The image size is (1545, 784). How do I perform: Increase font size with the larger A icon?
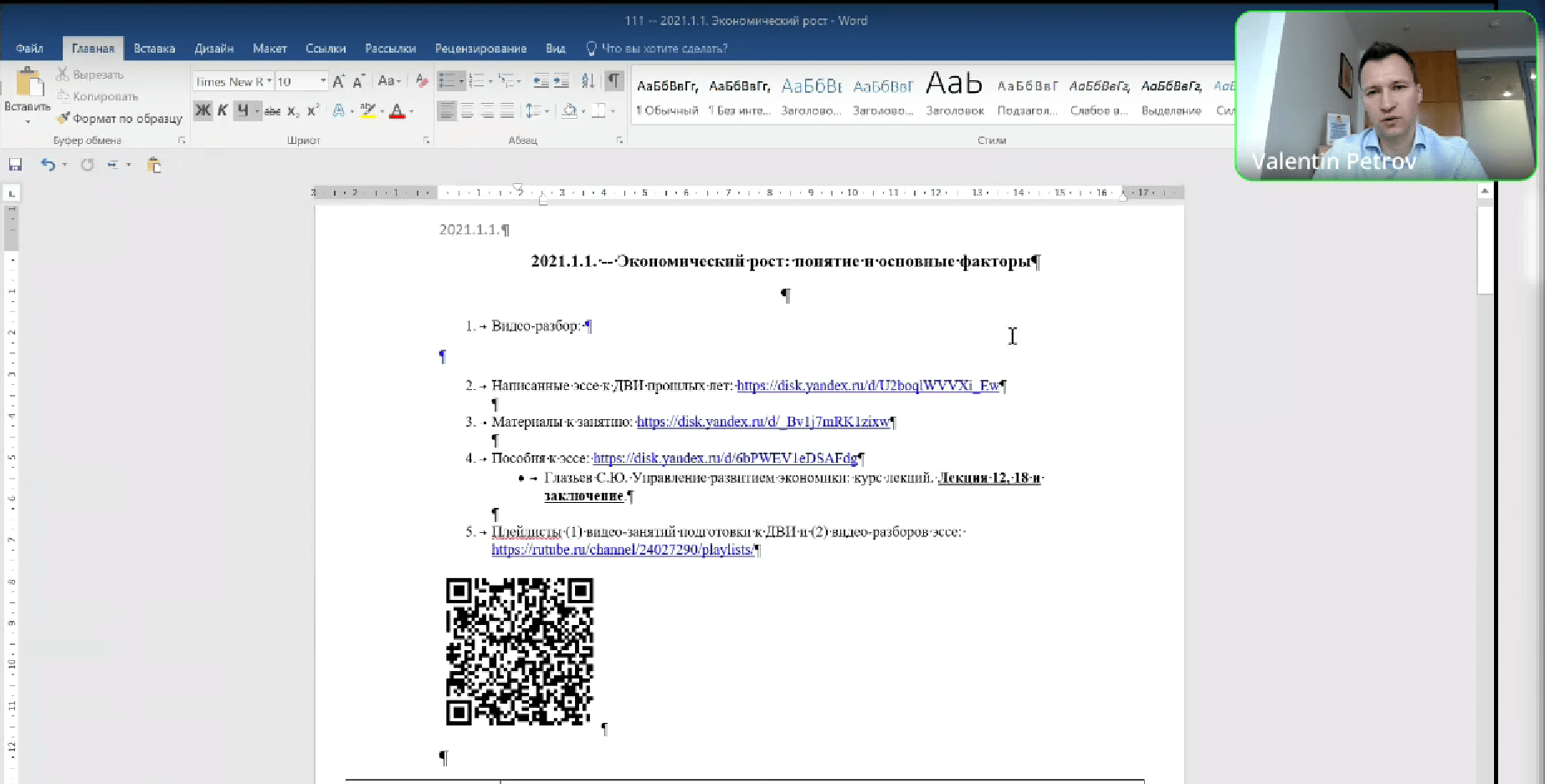coord(338,81)
